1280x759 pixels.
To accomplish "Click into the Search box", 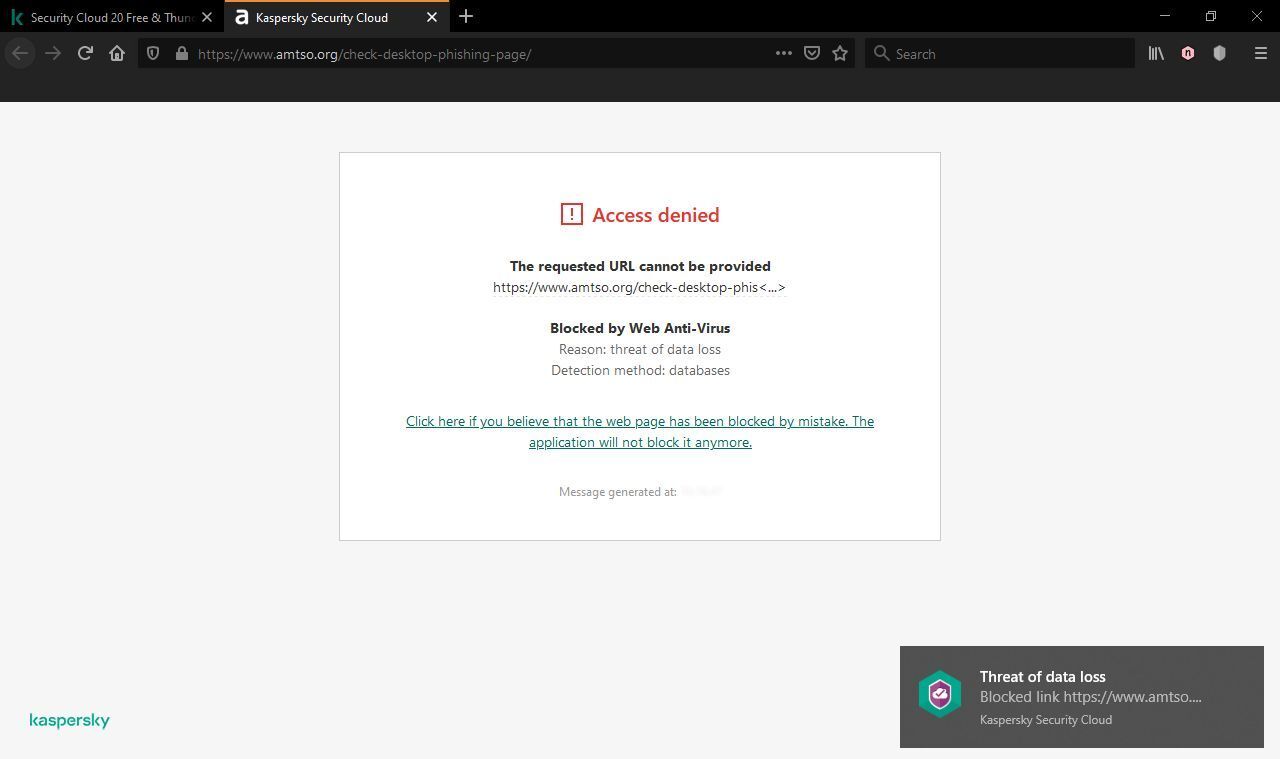I will (1000, 54).
